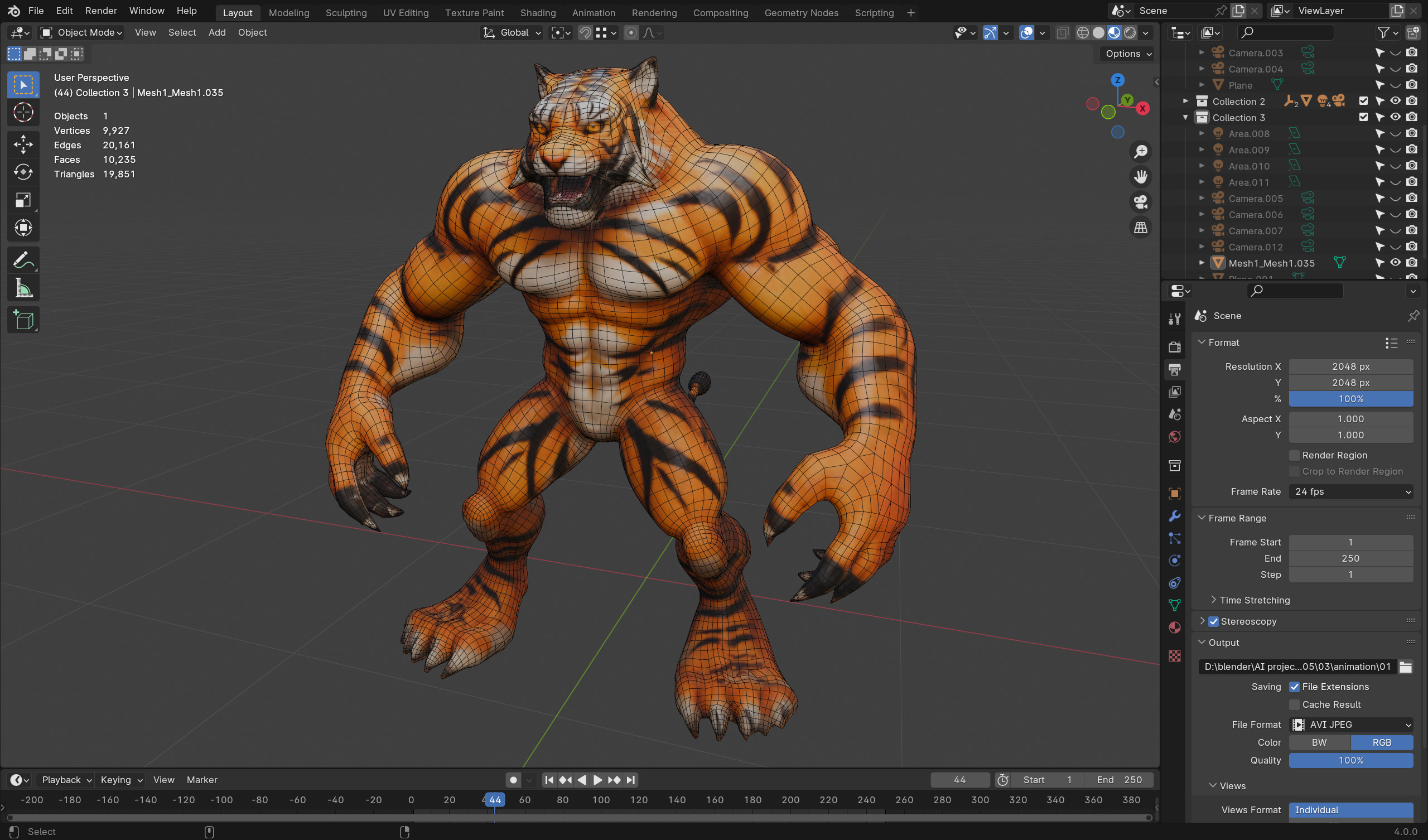Select the Rotate tool
The image size is (1428, 840).
coord(23,172)
